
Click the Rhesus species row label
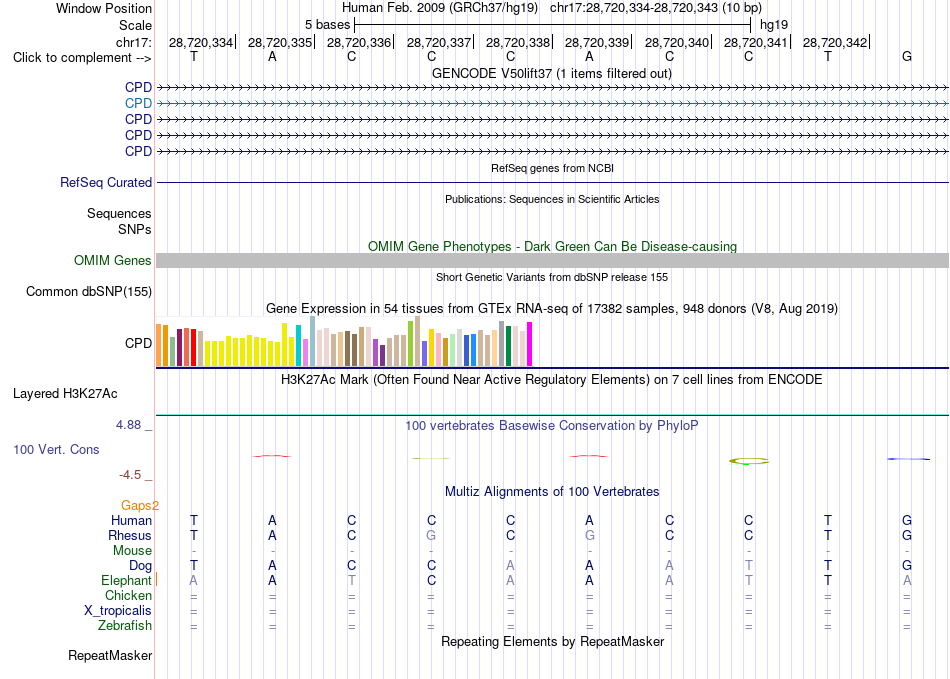[130, 535]
